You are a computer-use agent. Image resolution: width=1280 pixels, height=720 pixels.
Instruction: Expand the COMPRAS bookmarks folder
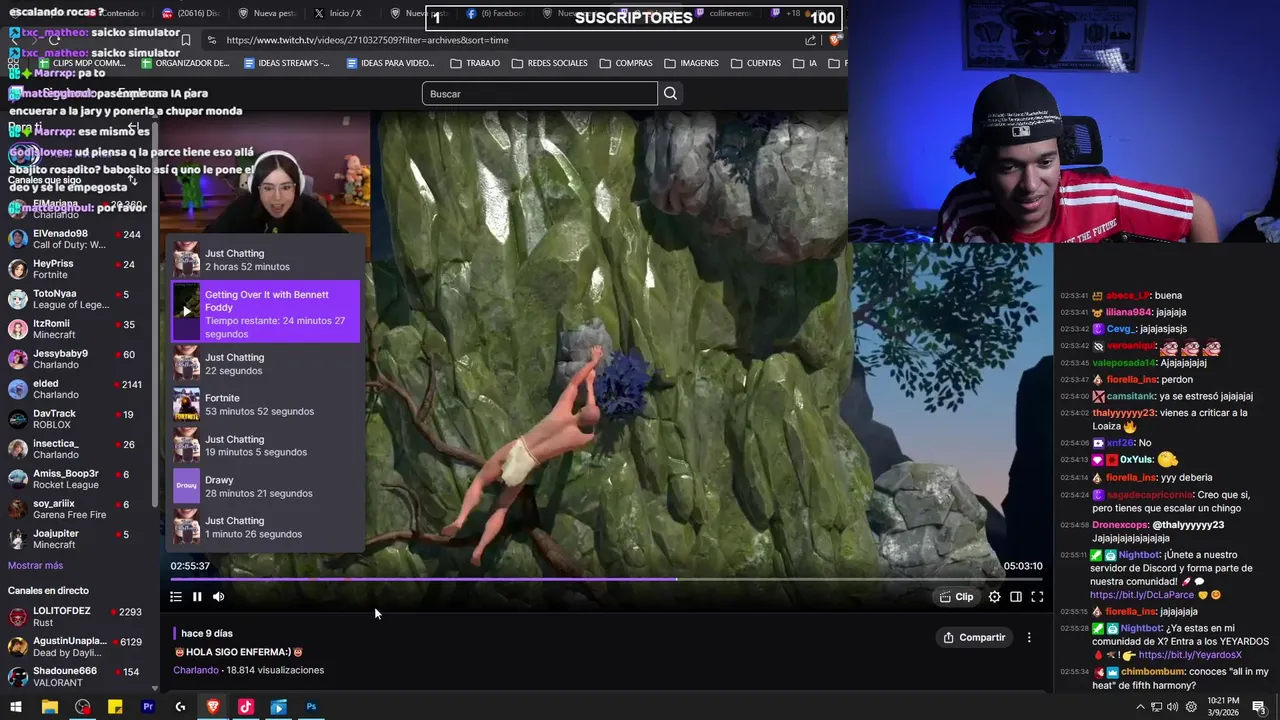pos(626,63)
